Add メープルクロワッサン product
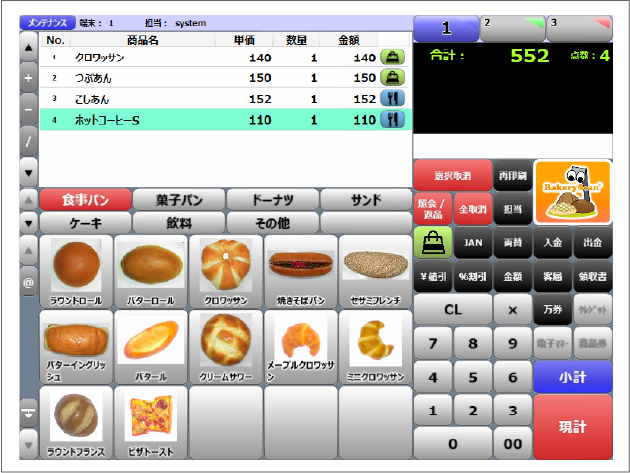Viewport: 630px width, 473px height. [301, 348]
